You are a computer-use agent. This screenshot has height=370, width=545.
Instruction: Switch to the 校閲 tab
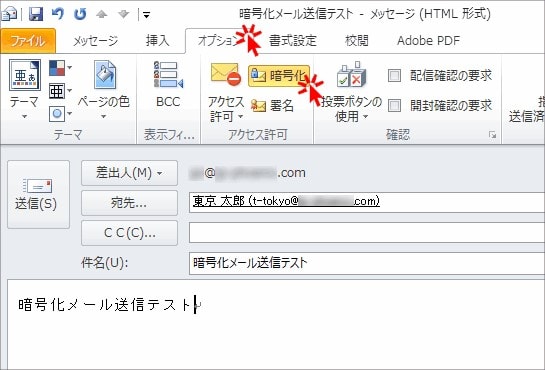357,41
